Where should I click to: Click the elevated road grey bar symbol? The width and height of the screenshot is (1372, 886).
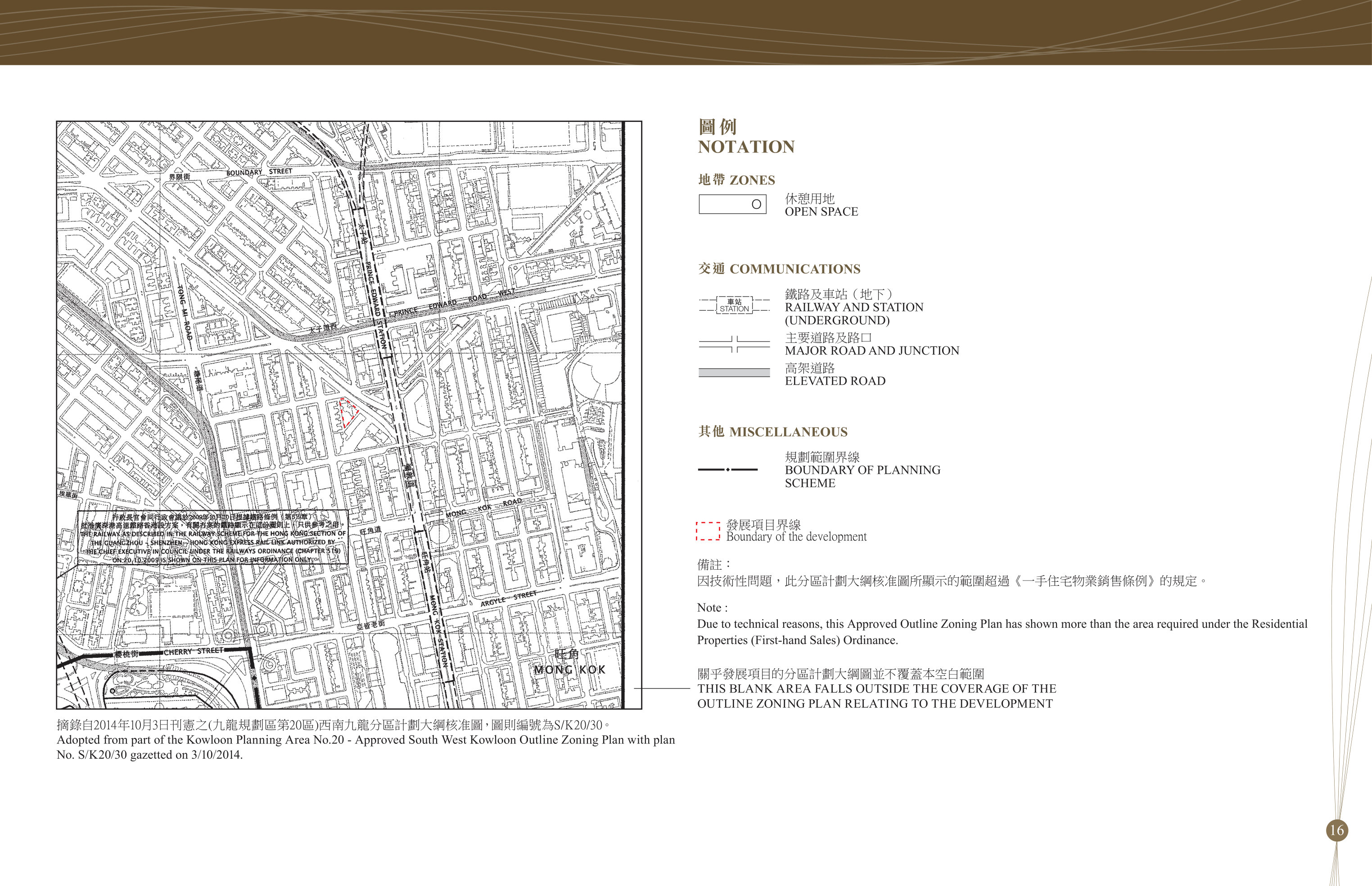(734, 373)
